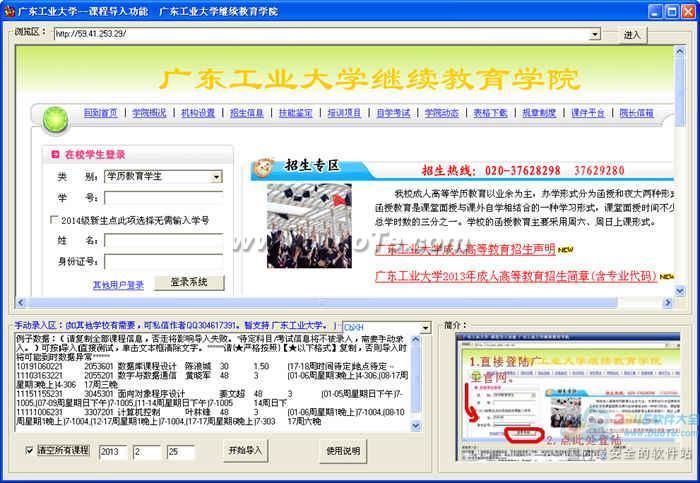Viewport: 700px width, 483px height.
Task: Click the pink icon before 在校学生登录
Action: pyautogui.click(x=55, y=154)
